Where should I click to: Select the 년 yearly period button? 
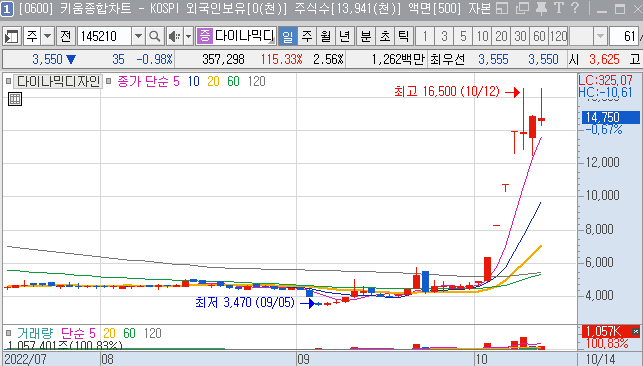coord(344,36)
